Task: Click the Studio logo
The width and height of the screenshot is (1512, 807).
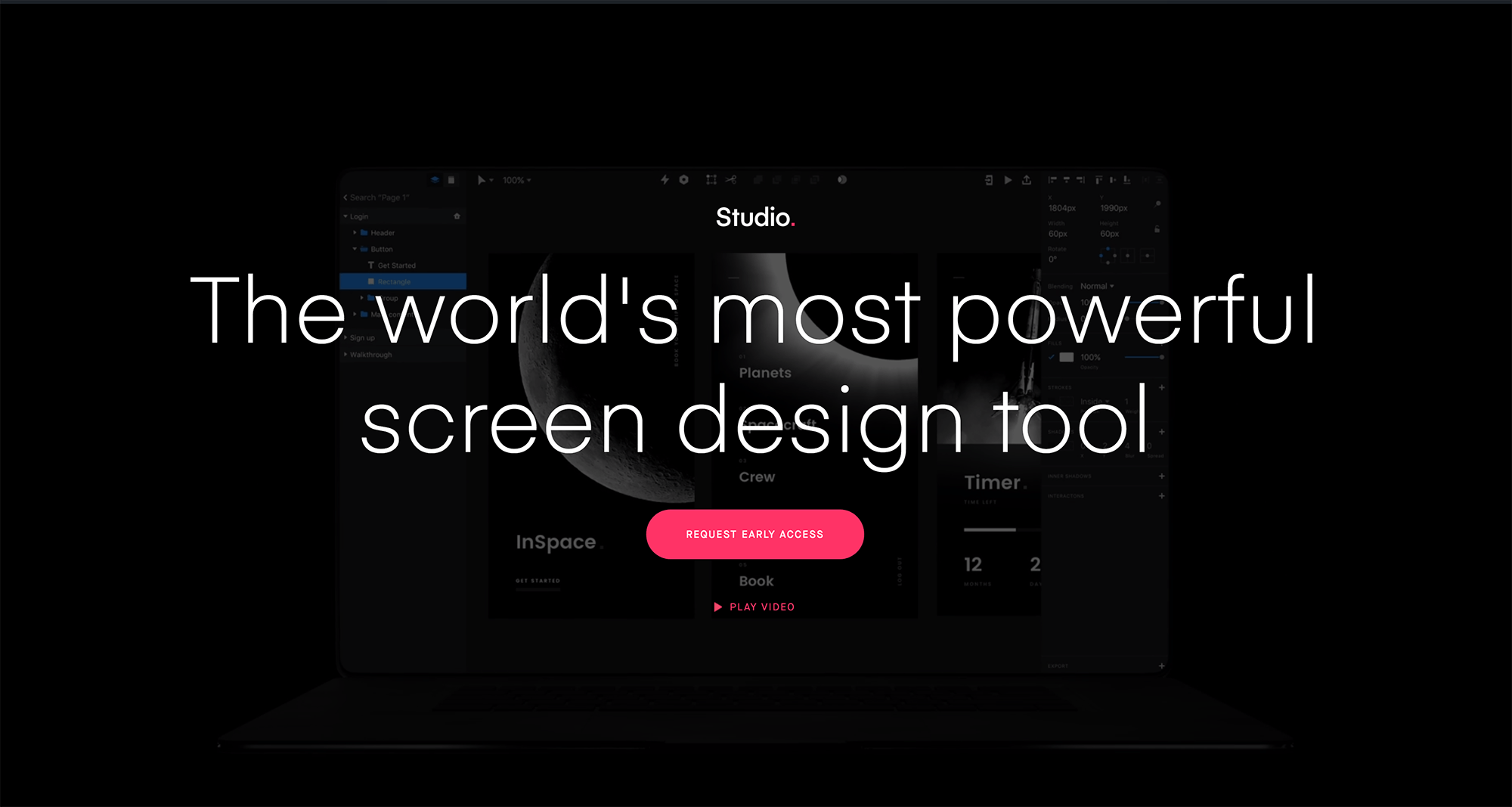Action: coord(754,218)
